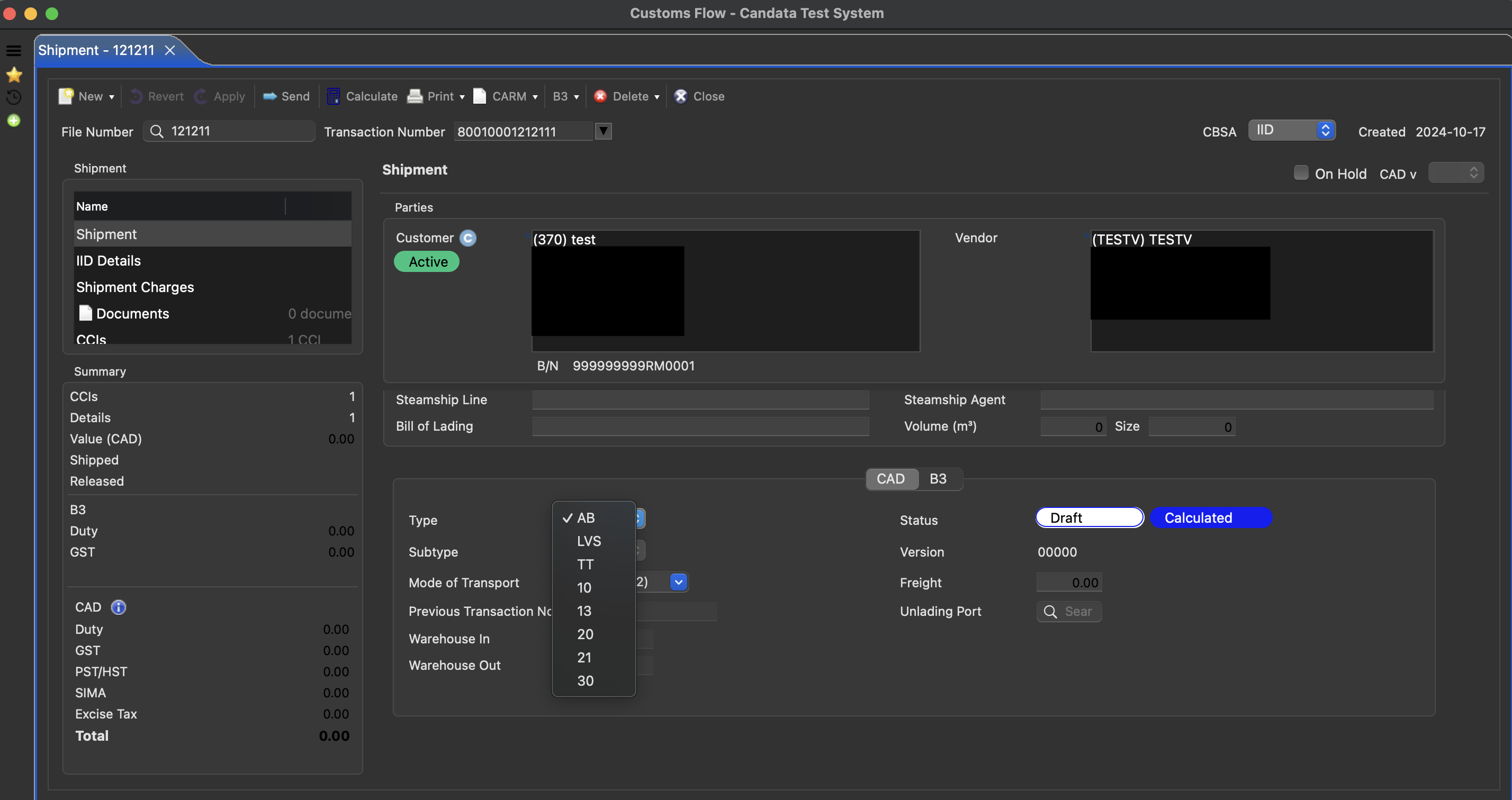Switch to the CAD tab
This screenshot has height=800, width=1512.
(x=891, y=479)
